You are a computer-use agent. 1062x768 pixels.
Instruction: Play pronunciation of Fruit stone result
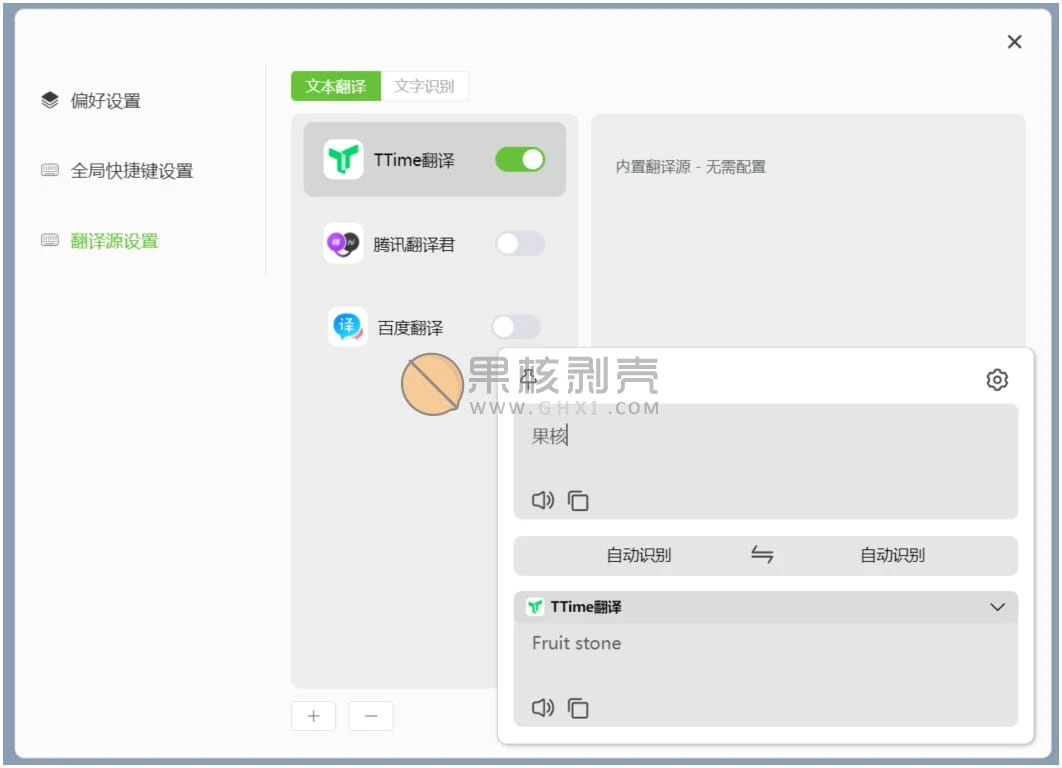(542, 708)
